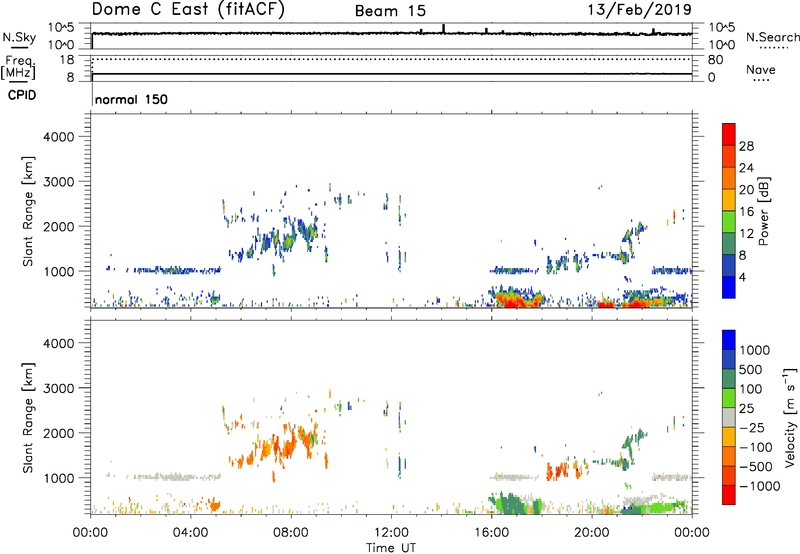The image size is (800, 554).
Task: Click the '3000' tick on the velocity panel's range axis
Action: tap(59, 388)
